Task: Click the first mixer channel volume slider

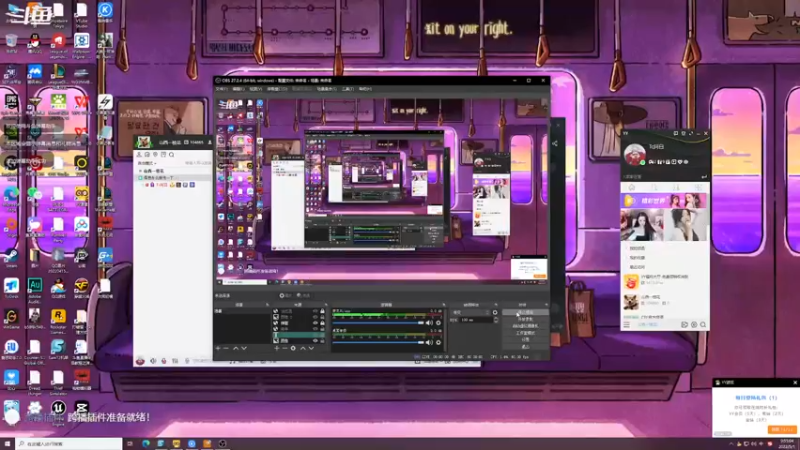Action: 378,323
